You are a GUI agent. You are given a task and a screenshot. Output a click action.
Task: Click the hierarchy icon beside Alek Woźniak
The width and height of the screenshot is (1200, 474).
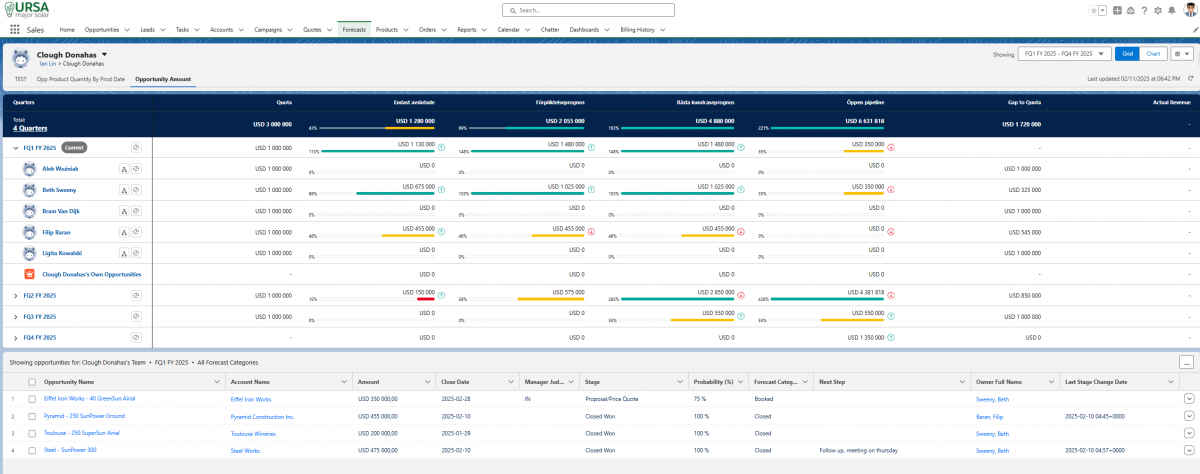tap(124, 169)
